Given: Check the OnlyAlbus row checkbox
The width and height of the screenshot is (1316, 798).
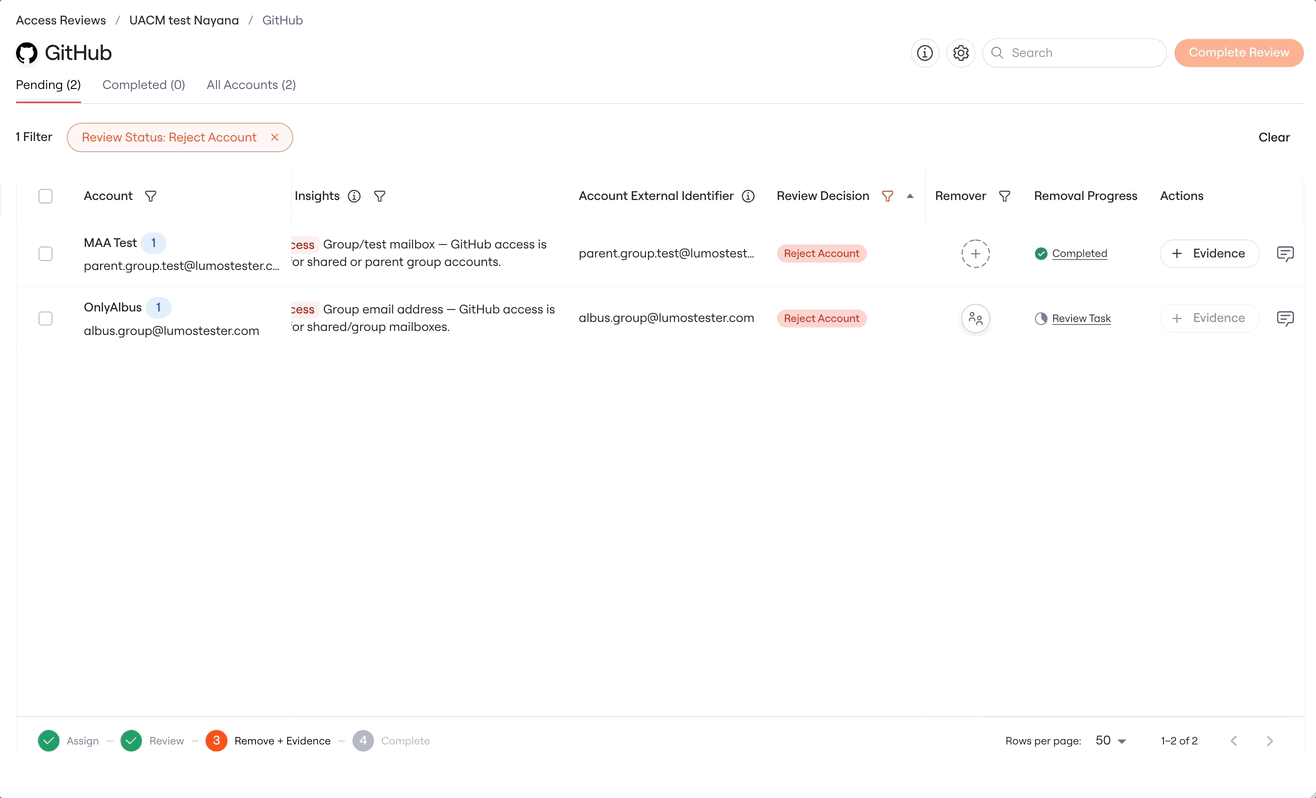Looking at the screenshot, I should [45, 318].
